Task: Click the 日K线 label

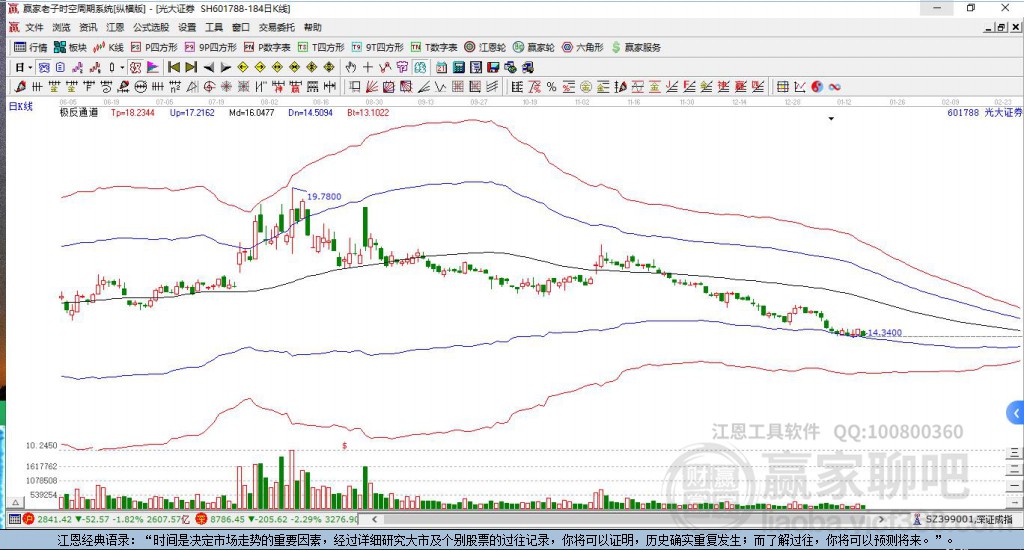Action: (x=20, y=106)
